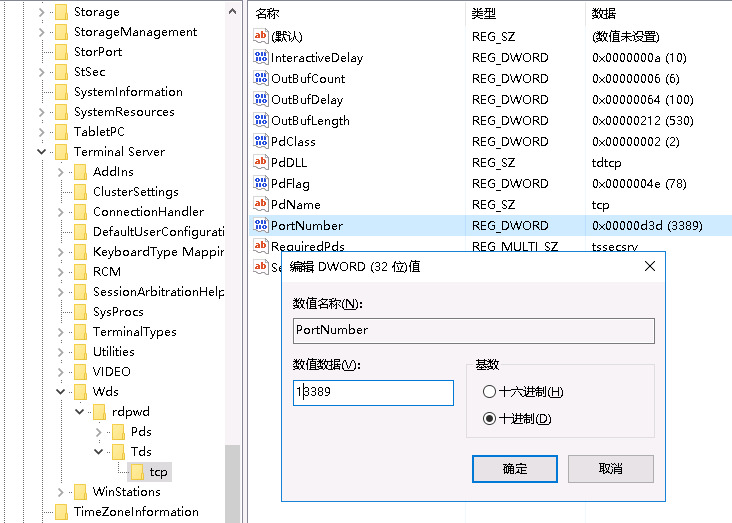Click the tree pane scrollbar thumb
732x523 pixels.
click(232, 483)
